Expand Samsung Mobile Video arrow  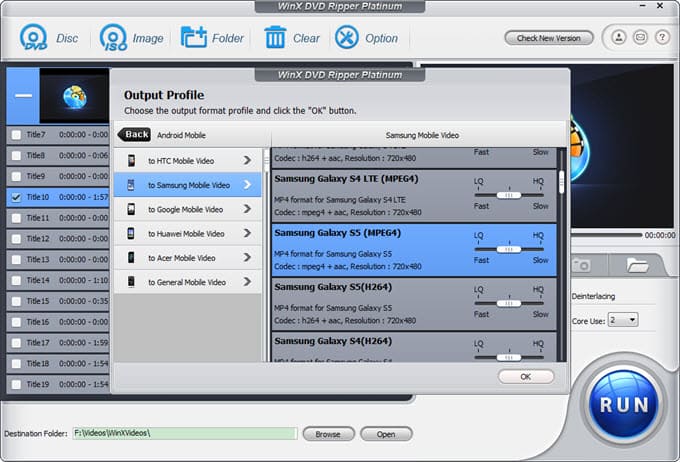247,185
